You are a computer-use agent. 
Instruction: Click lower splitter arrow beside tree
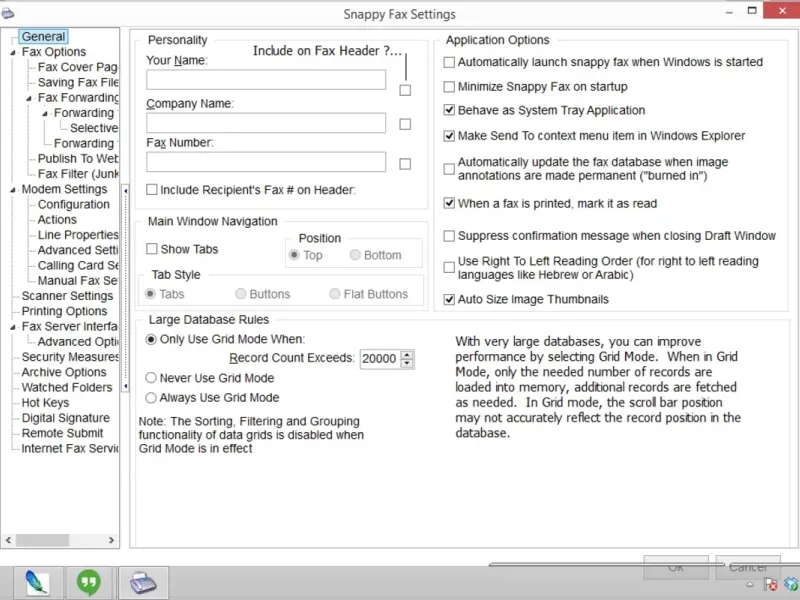pos(126,387)
